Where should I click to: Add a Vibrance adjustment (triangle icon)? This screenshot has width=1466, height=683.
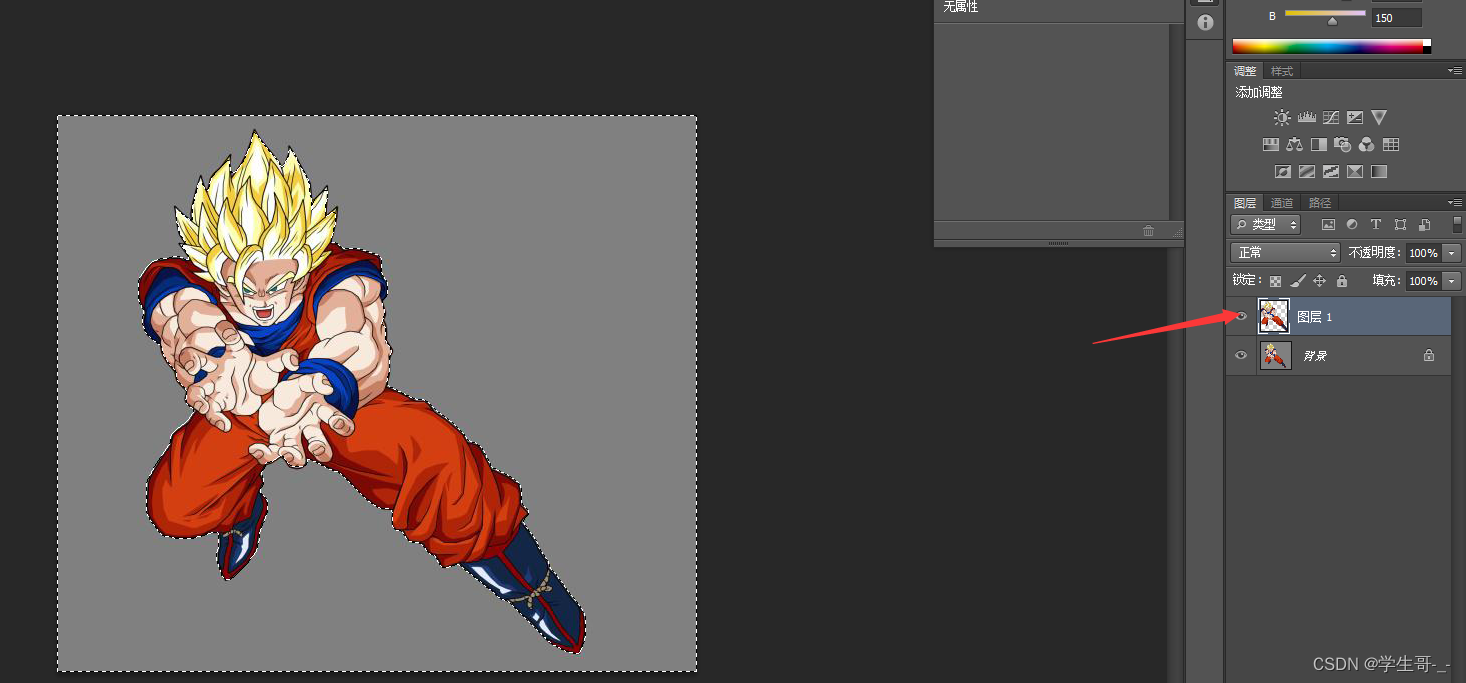[1379, 117]
